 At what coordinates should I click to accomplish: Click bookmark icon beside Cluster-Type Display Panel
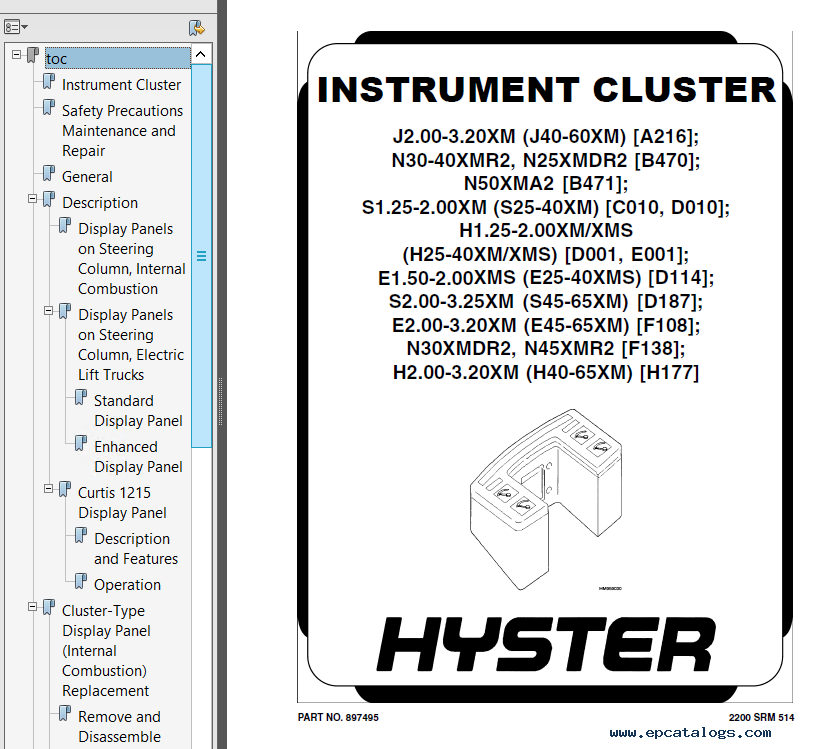49,607
